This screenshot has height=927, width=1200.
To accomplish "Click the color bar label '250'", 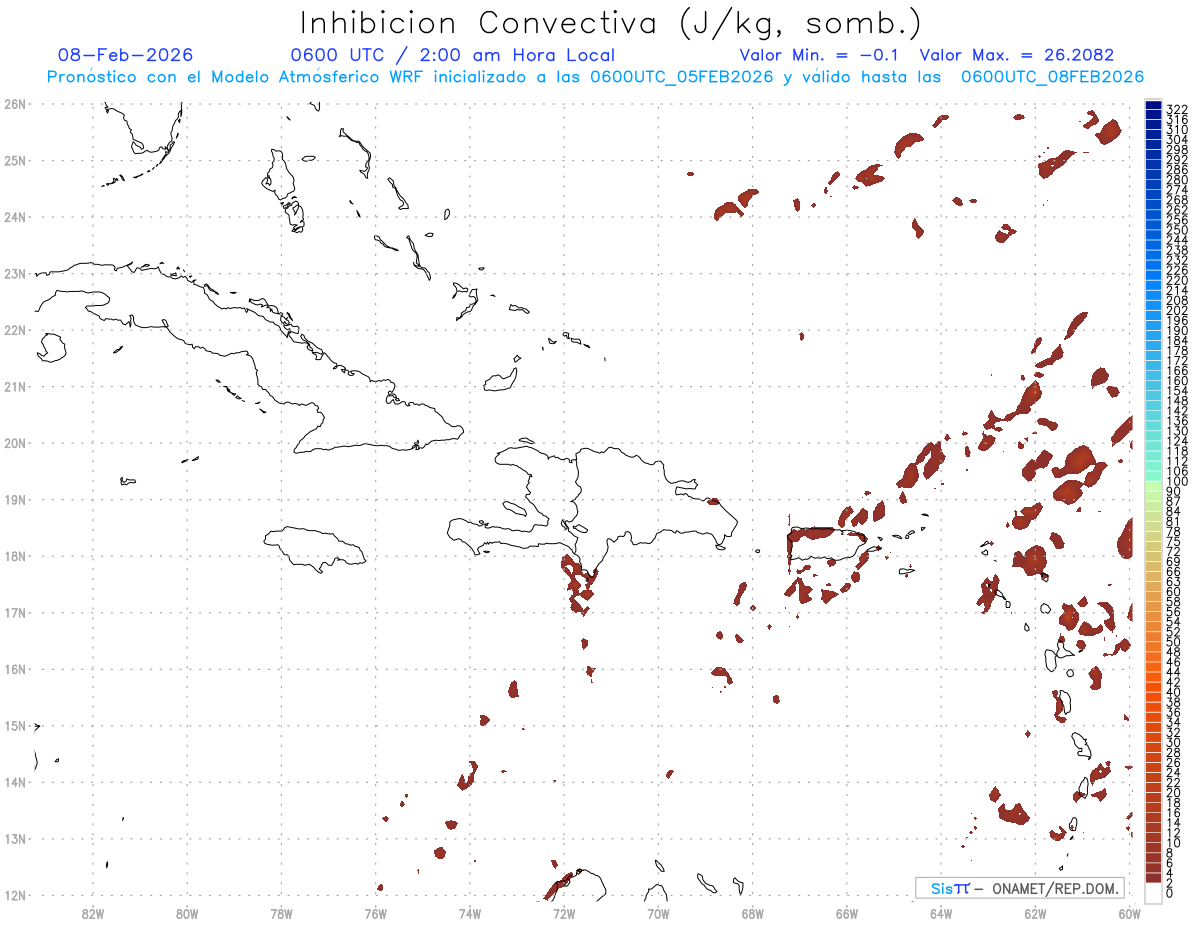I will (1177, 230).
